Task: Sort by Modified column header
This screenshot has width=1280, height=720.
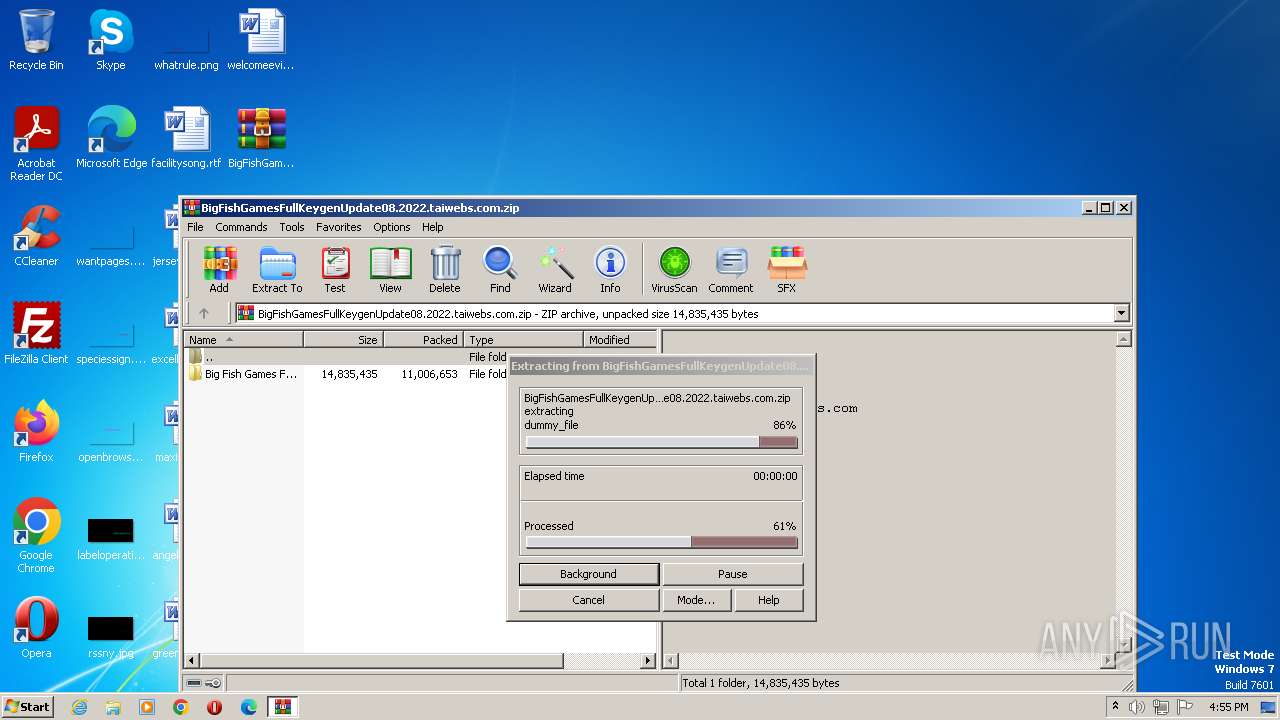Action: coord(619,340)
